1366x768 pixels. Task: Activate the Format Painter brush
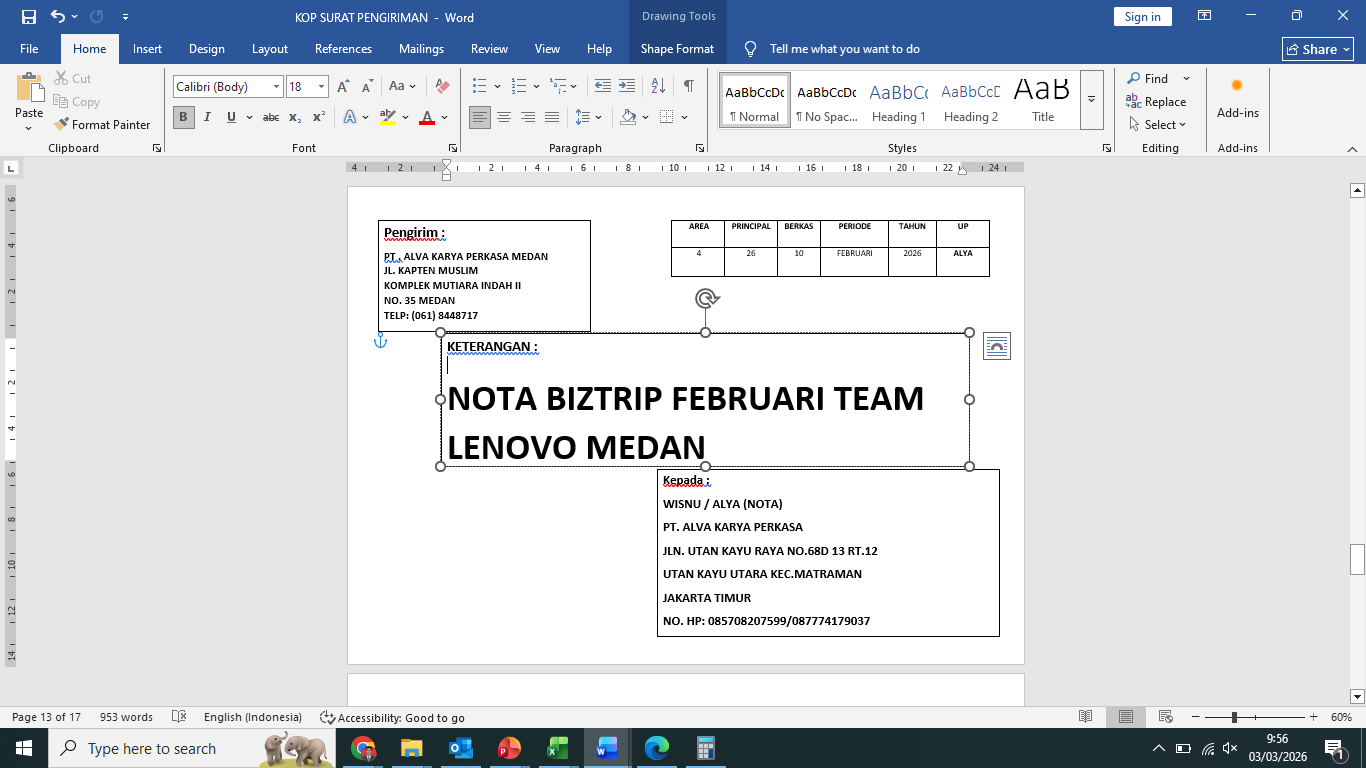coord(101,125)
